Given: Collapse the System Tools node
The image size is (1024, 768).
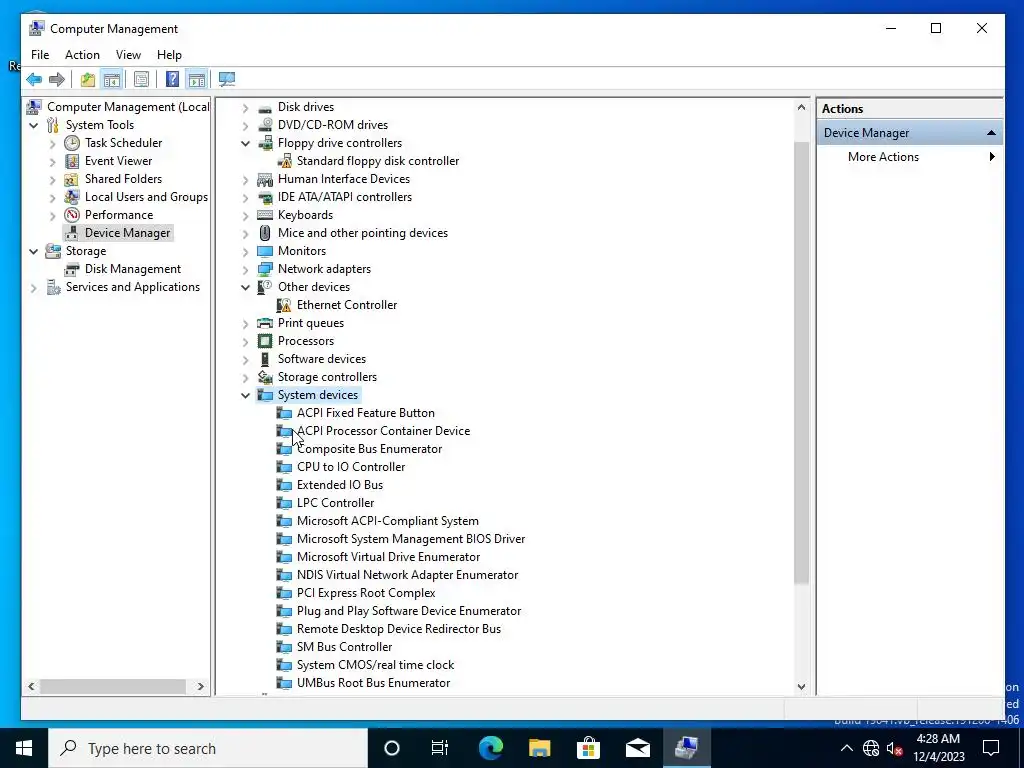Looking at the screenshot, I should pyautogui.click(x=34, y=125).
